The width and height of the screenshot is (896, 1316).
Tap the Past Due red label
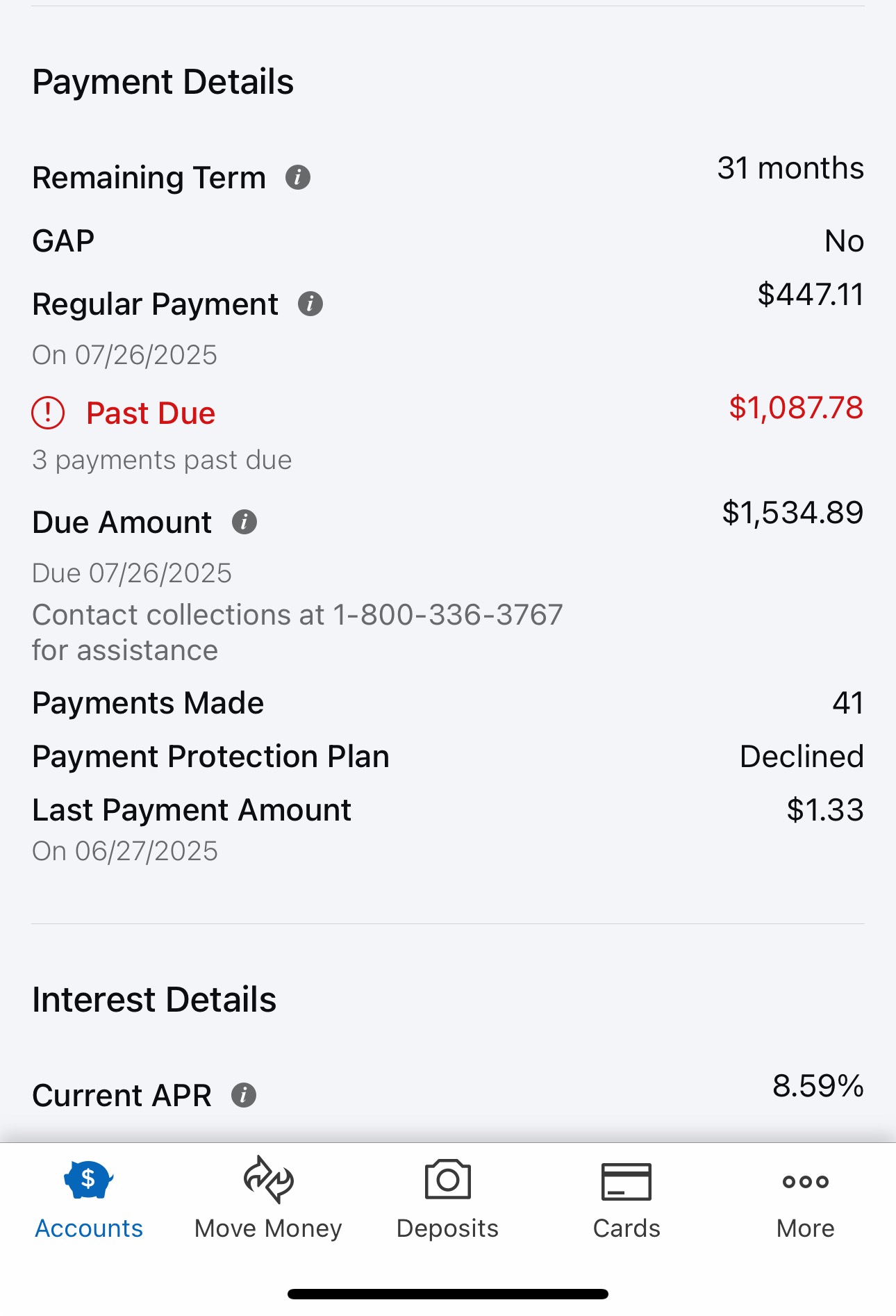(151, 413)
